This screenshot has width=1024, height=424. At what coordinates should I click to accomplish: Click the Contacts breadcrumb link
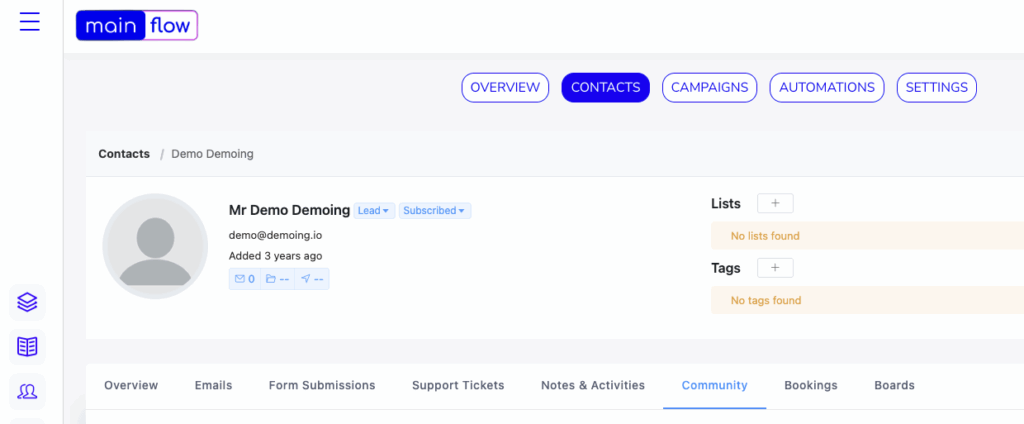click(124, 154)
